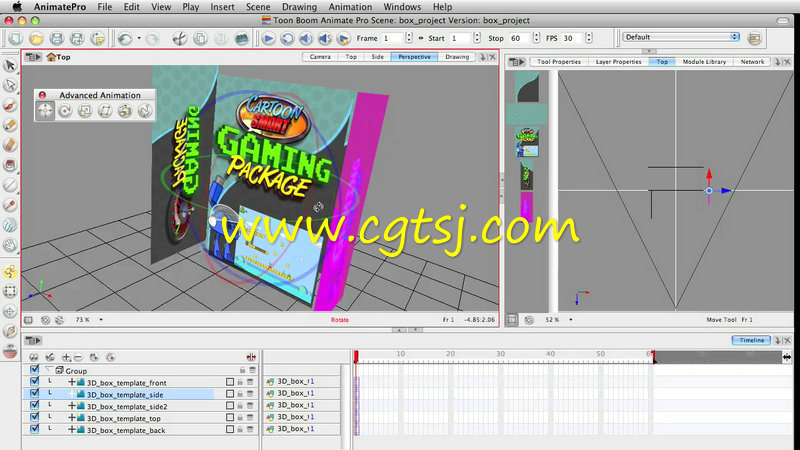The width and height of the screenshot is (800, 450).
Task: Adjust the FPS stepper arrows
Action: [589, 38]
